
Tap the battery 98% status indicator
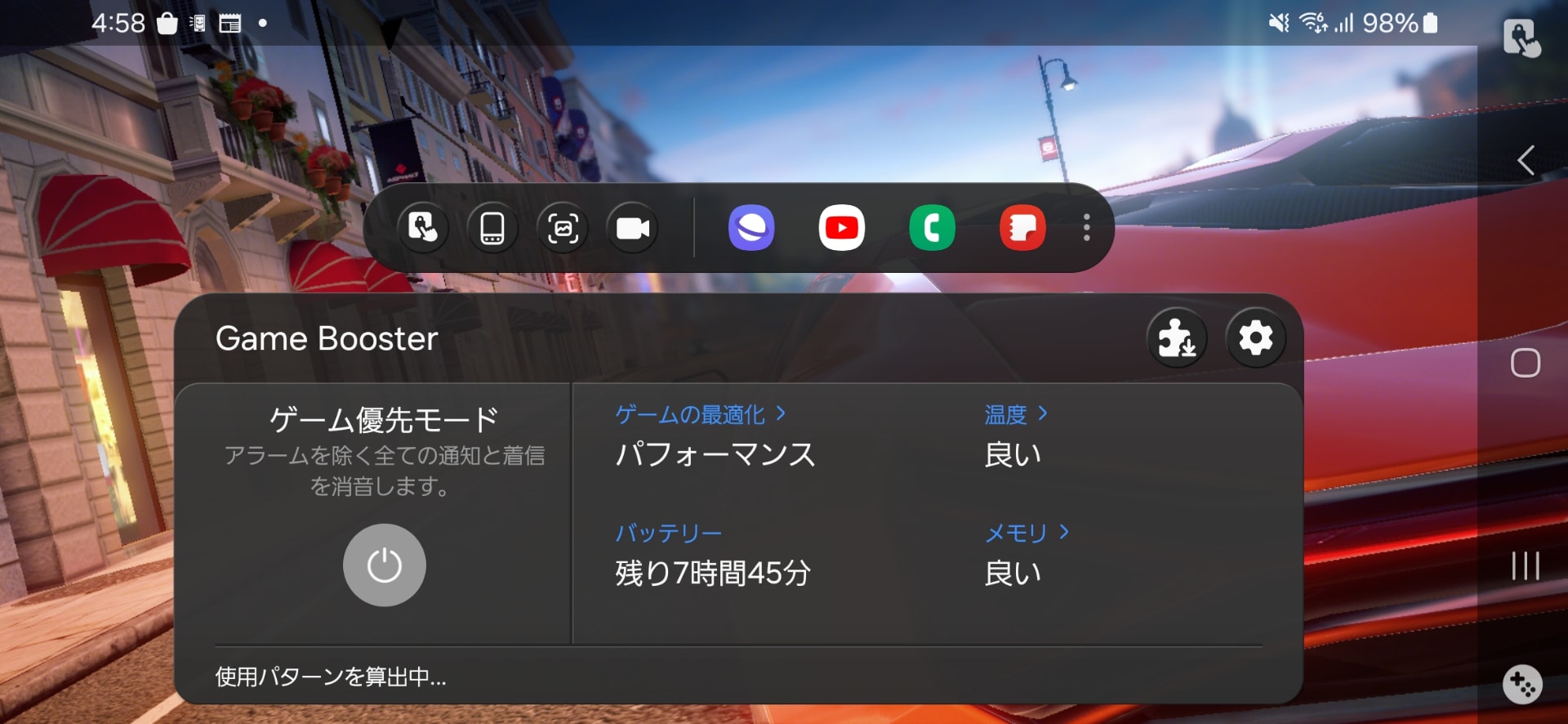(x=1400, y=23)
